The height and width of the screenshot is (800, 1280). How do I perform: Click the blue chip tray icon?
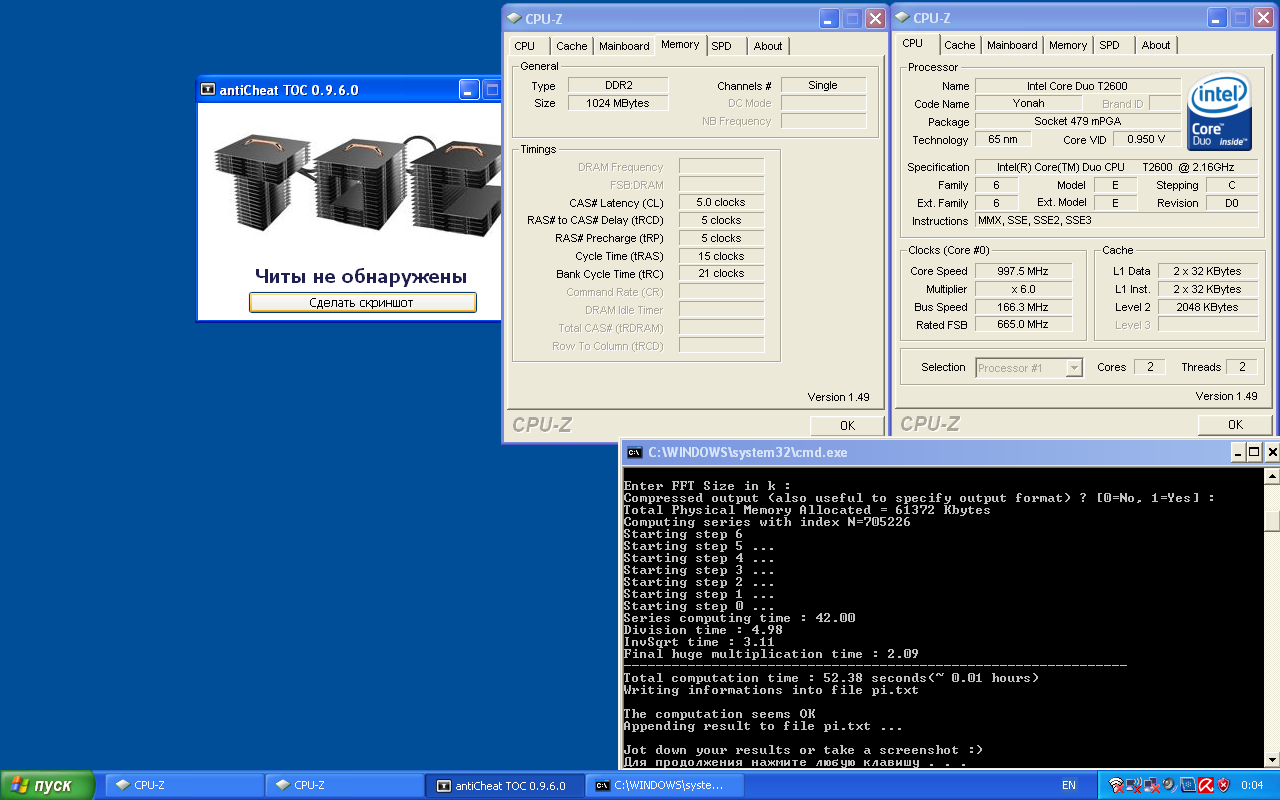[x=1186, y=785]
